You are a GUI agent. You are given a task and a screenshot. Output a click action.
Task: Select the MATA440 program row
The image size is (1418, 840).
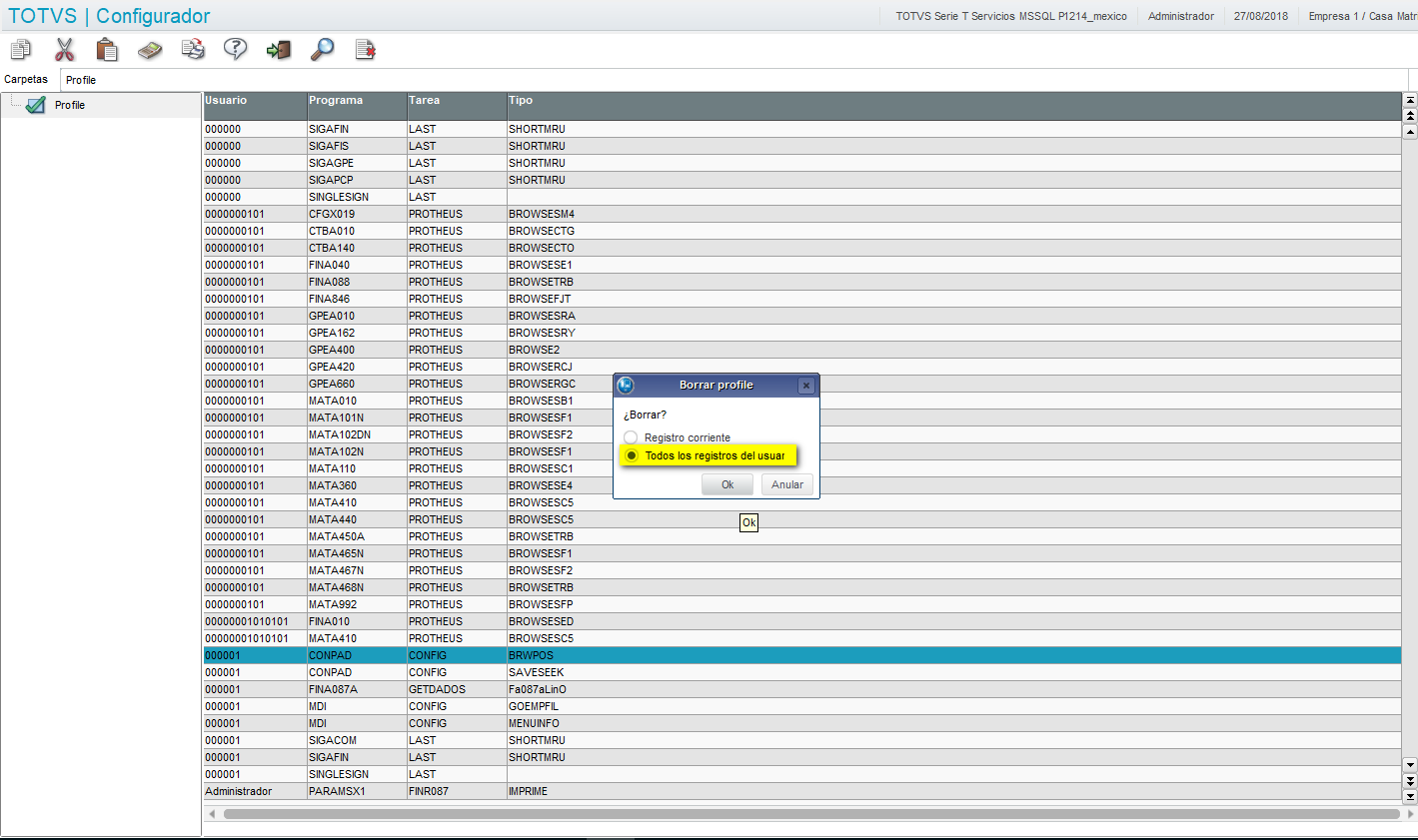tap(802, 519)
